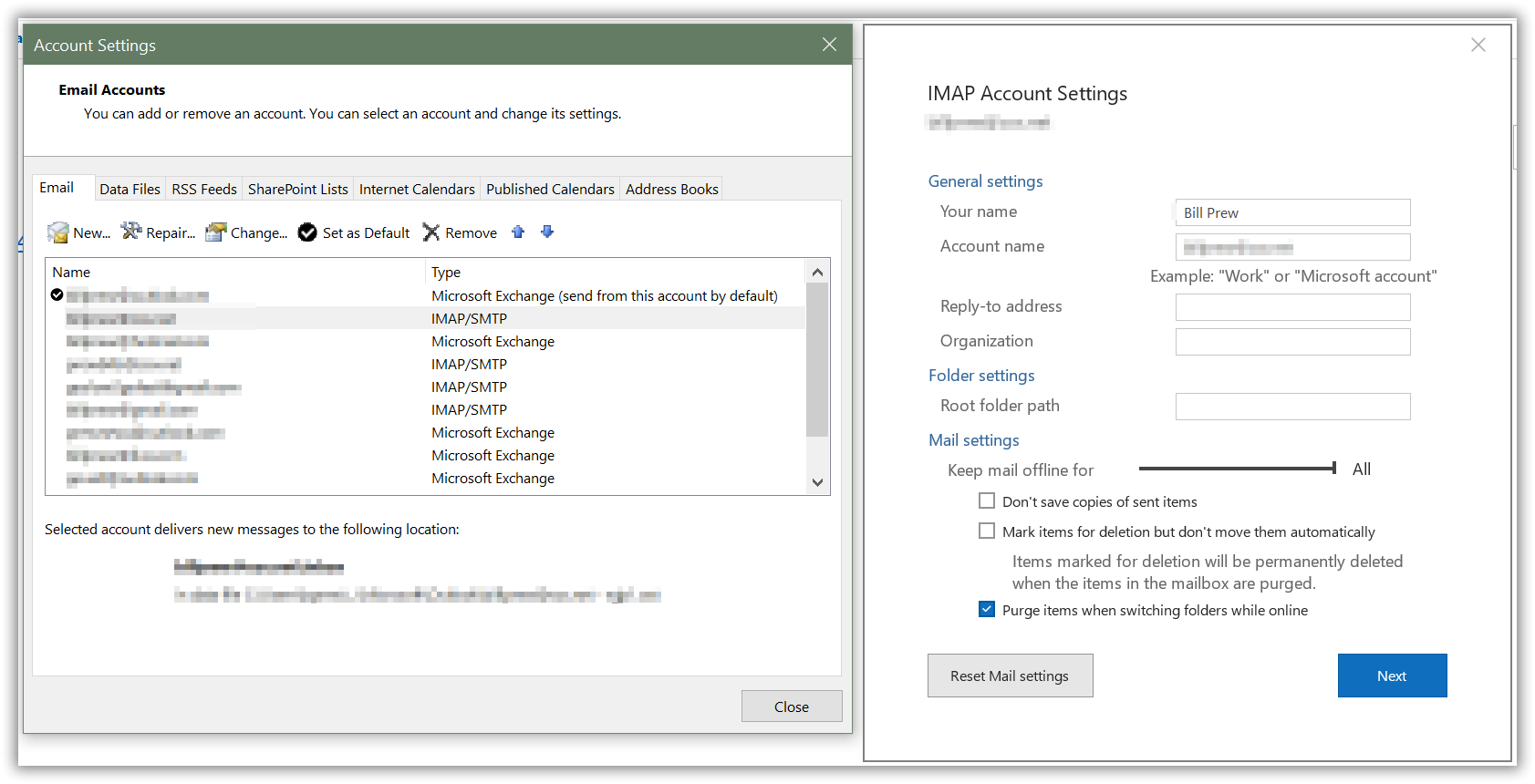The height and width of the screenshot is (784, 1535).
Task: Click the New... toolbar label
Action: [x=91, y=233]
